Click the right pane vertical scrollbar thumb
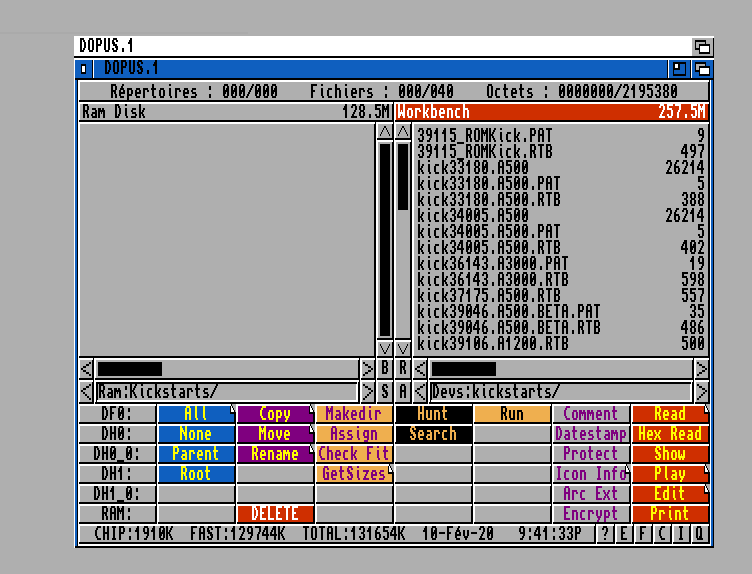 click(403, 176)
